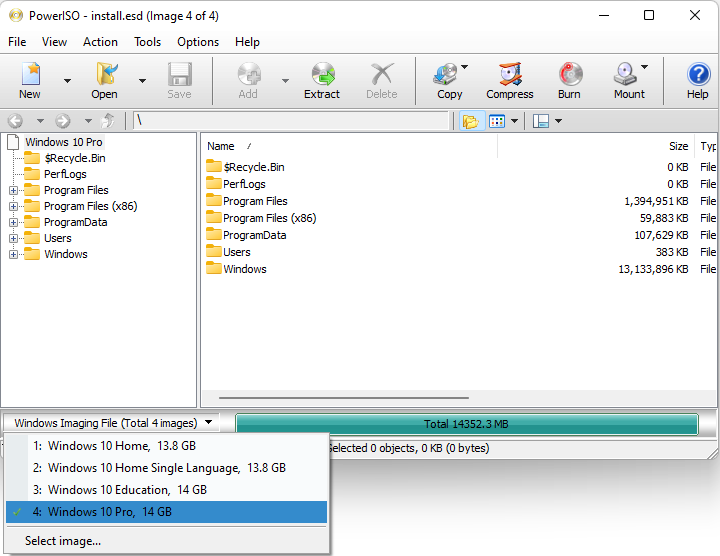Click the path address input field
The image size is (720, 556).
click(290, 121)
